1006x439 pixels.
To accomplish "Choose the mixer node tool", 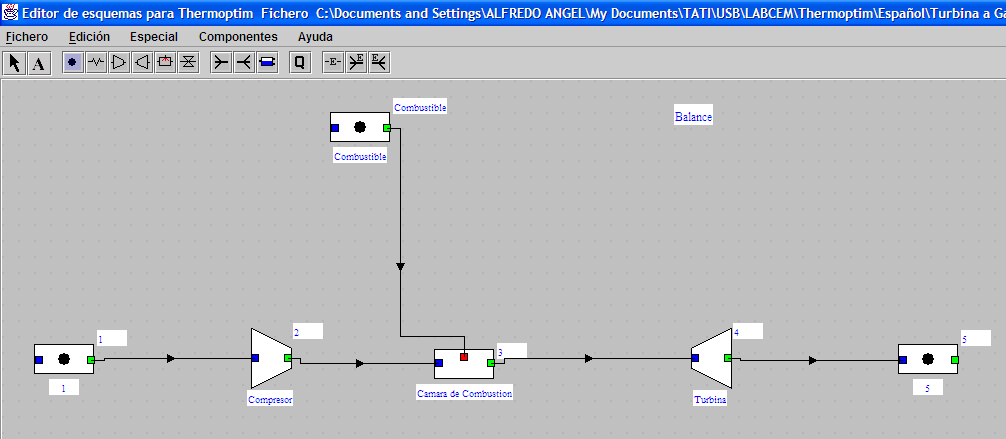I will [221, 62].
